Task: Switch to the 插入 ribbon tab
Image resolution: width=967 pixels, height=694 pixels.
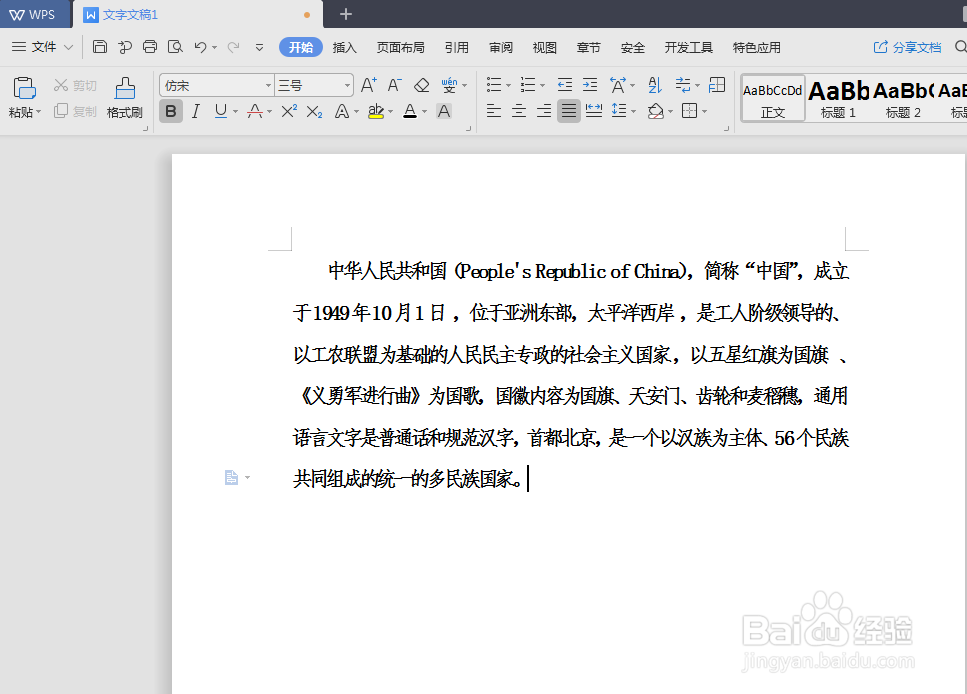Action: point(344,46)
